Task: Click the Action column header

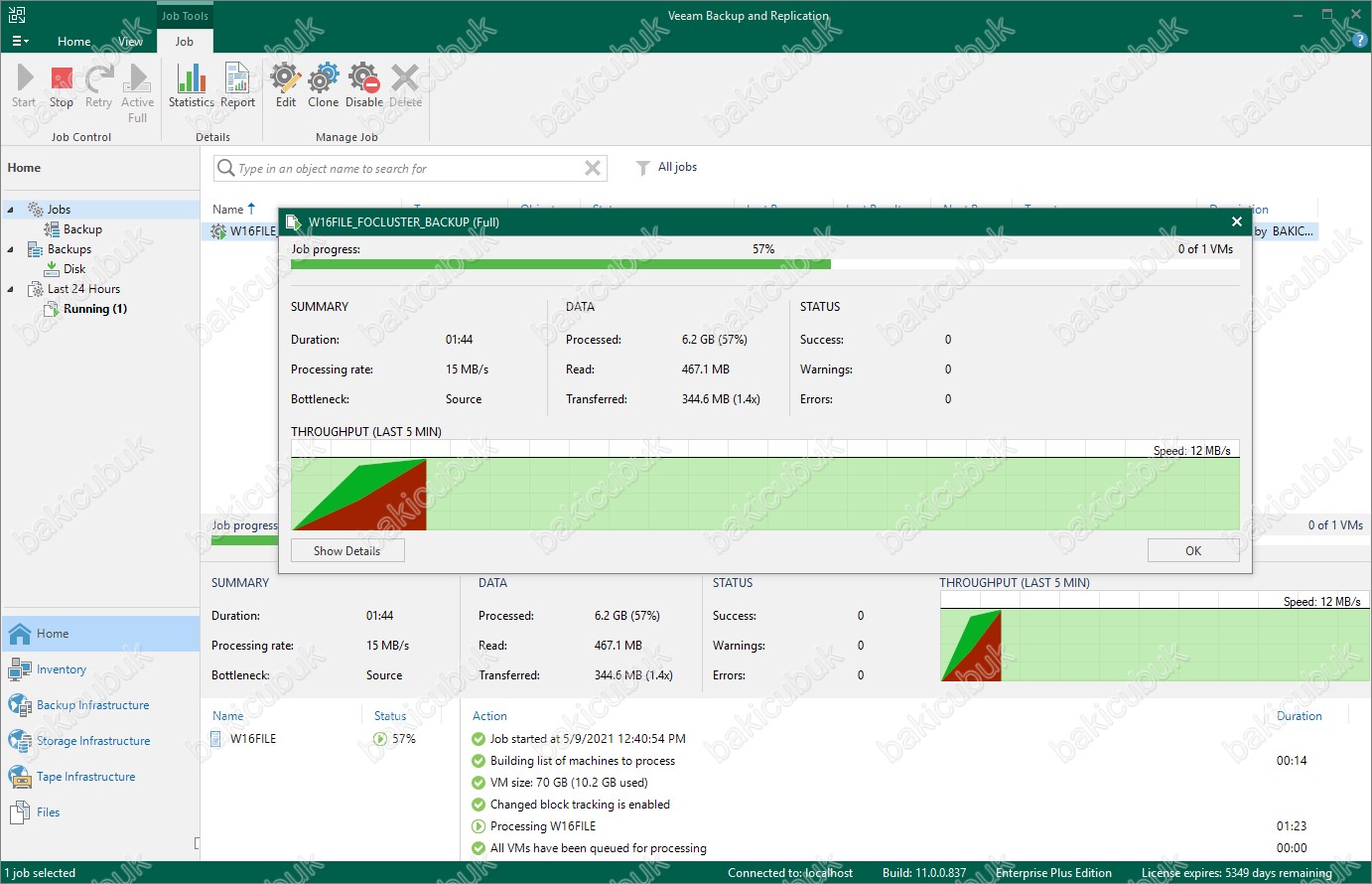Action: pyautogui.click(x=489, y=716)
